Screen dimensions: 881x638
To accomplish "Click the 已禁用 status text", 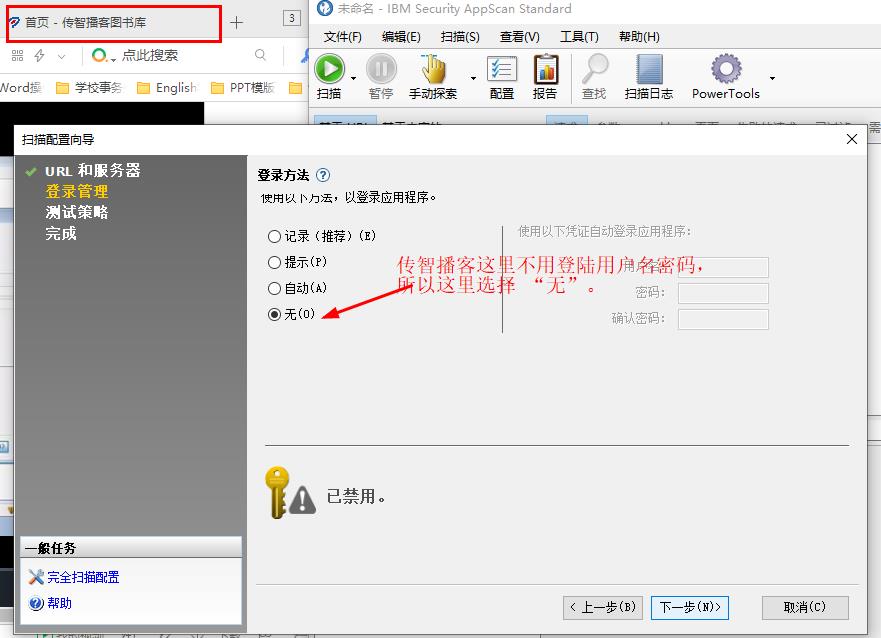I will (356, 496).
